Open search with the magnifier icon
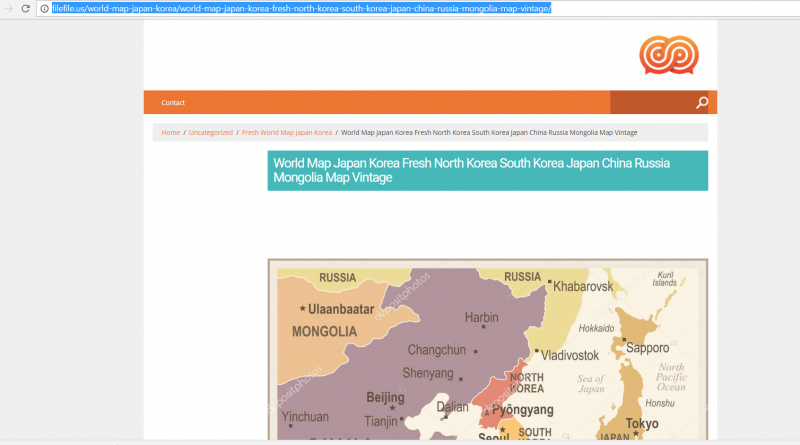Viewport: 800px width, 445px height. [702, 102]
